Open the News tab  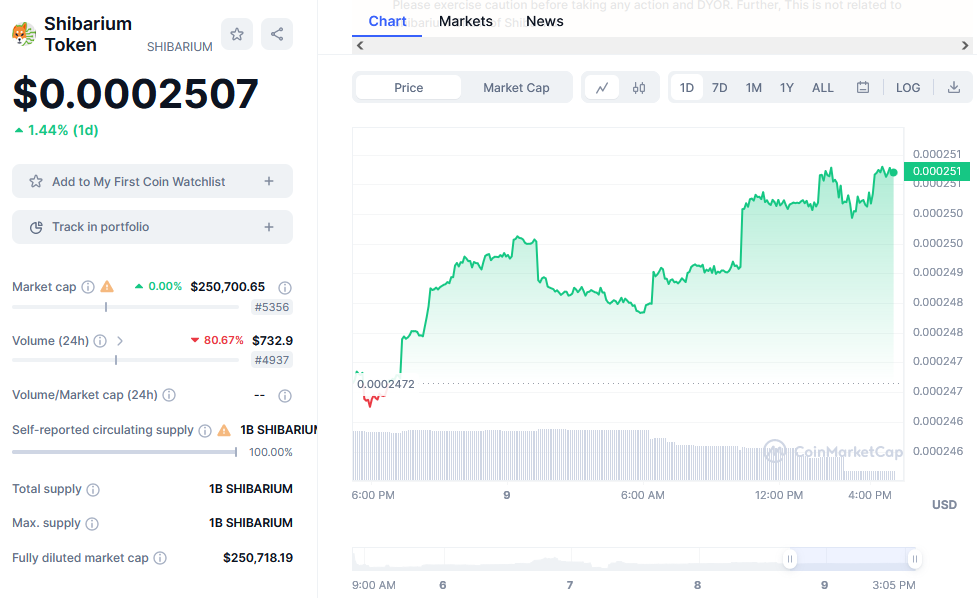[545, 21]
